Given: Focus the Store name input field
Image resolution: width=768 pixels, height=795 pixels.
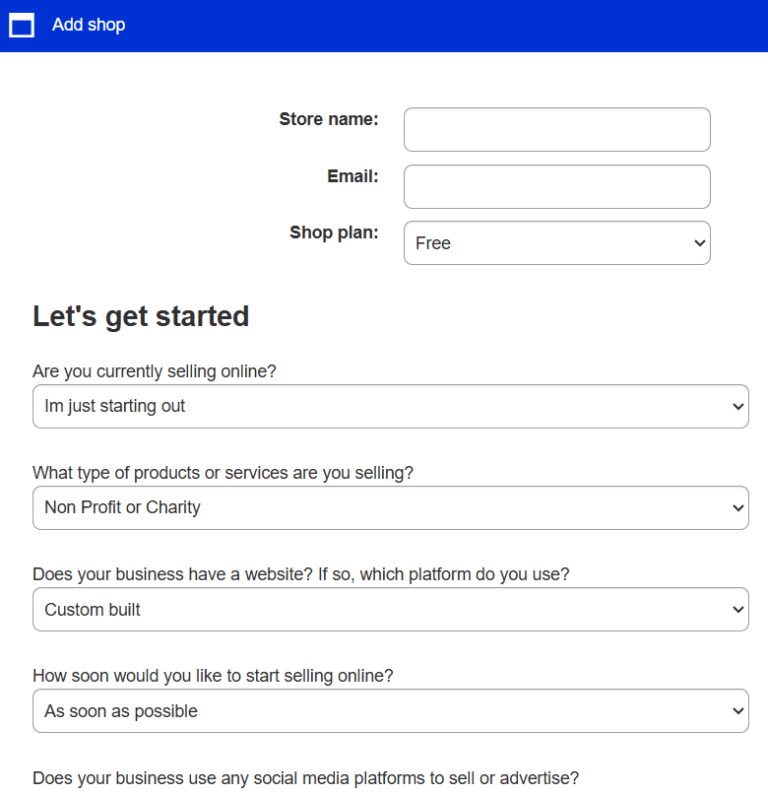Looking at the screenshot, I should pyautogui.click(x=556, y=130).
